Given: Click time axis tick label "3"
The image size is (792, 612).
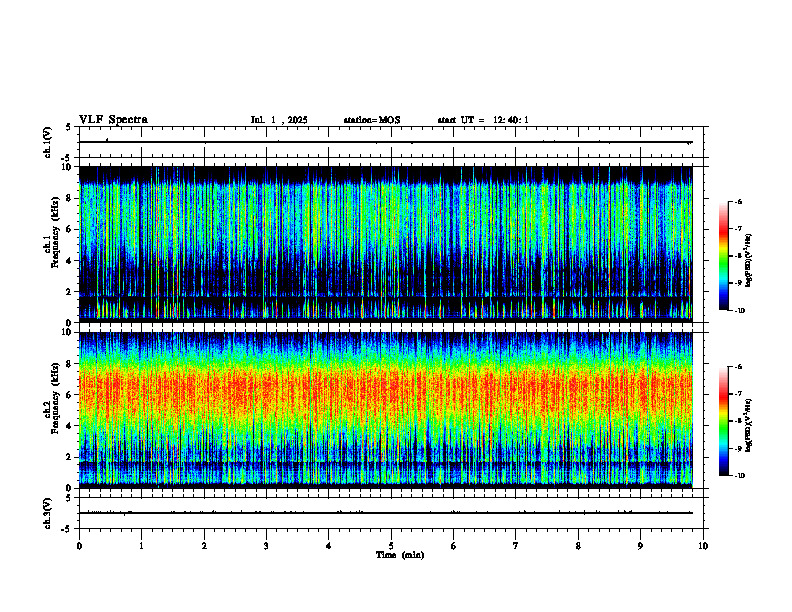Looking at the screenshot, I should point(266,545).
